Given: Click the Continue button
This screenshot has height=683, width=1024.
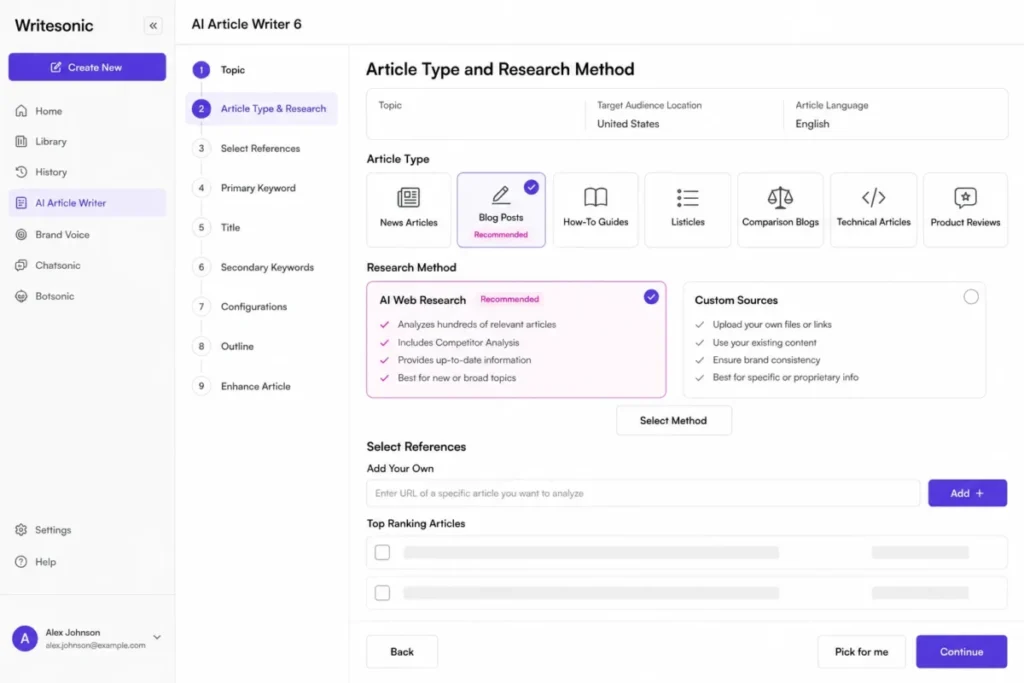Looking at the screenshot, I should 961,652.
